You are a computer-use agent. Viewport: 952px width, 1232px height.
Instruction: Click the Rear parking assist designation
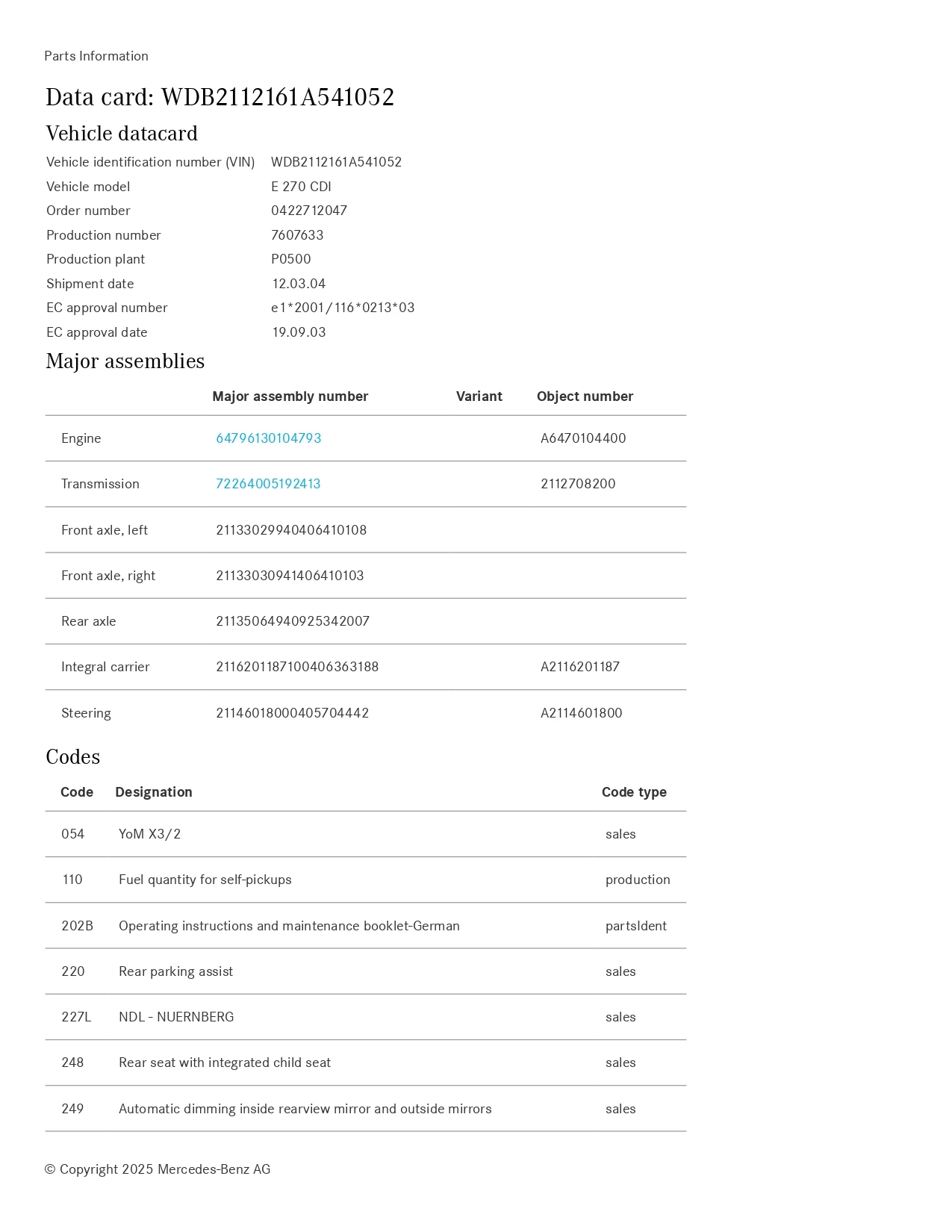pyautogui.click(x=175, y=971)
